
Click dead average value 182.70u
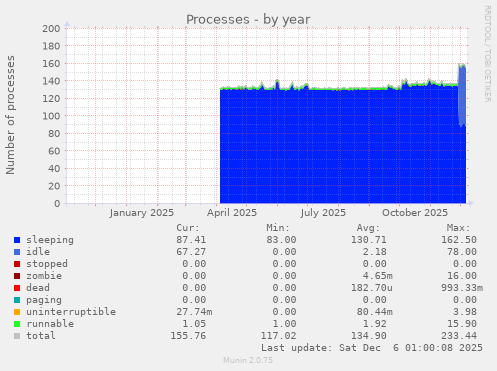(x=372, y=288)
